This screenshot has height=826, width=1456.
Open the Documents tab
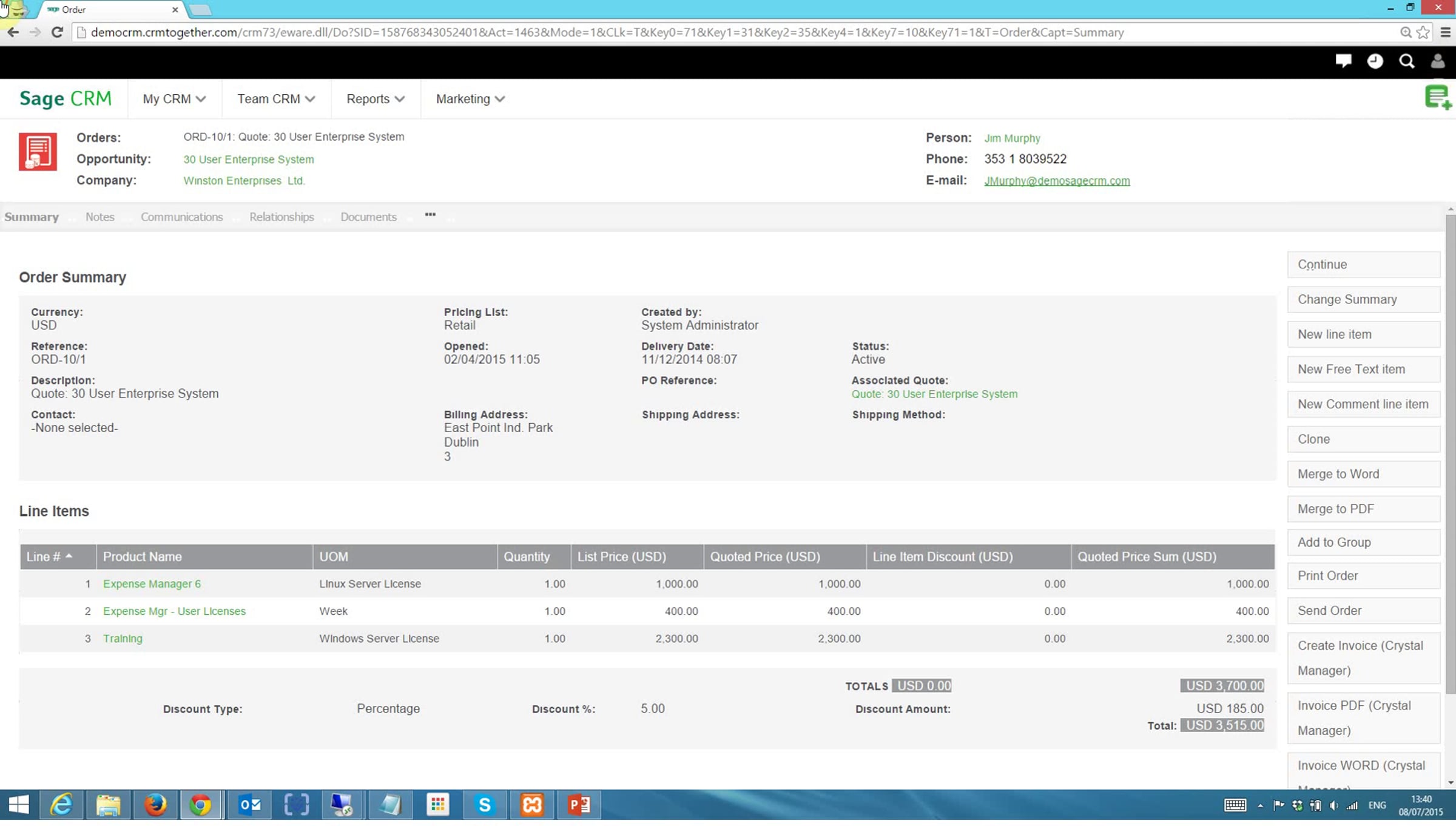pos(368,217)
